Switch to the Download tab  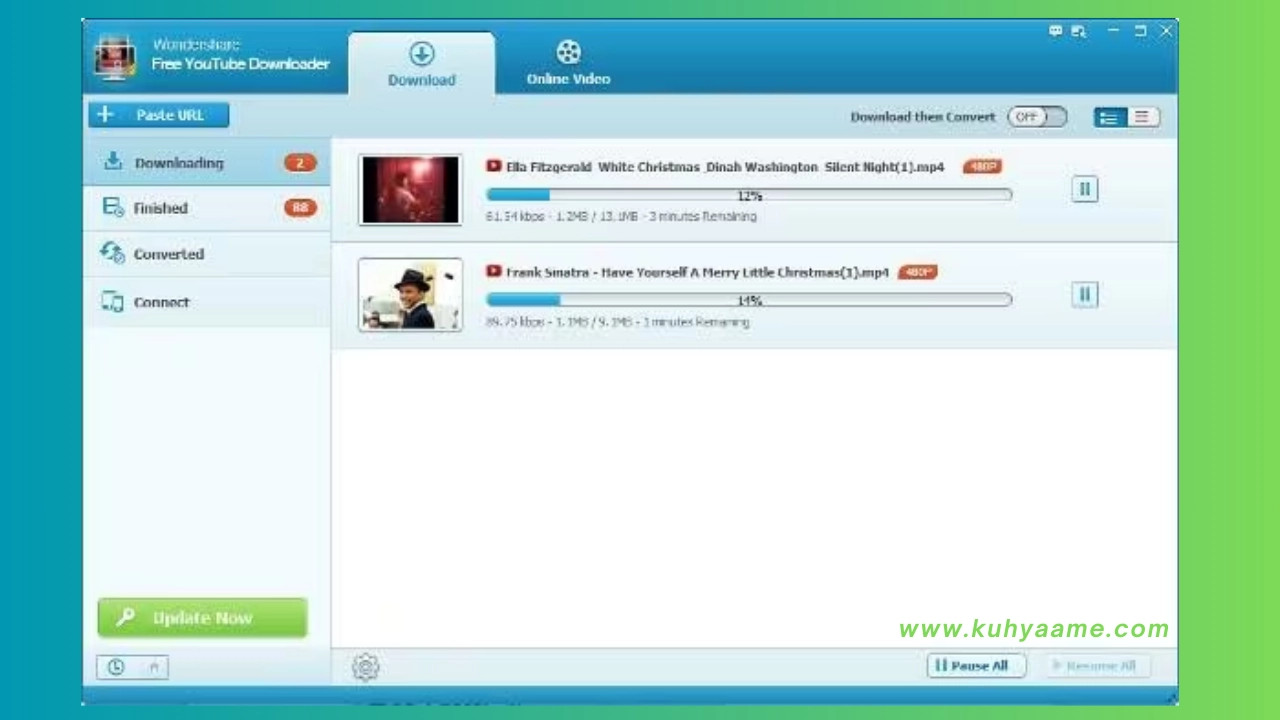(x=421, y=64)
